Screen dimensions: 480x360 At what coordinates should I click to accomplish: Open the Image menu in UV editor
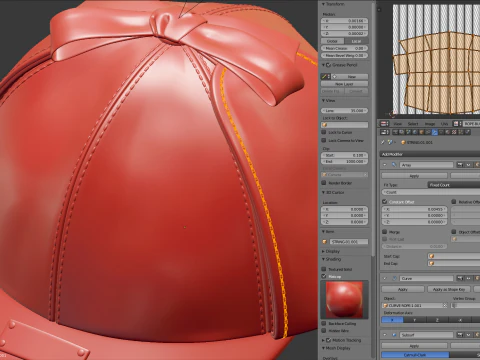[430, 124]
